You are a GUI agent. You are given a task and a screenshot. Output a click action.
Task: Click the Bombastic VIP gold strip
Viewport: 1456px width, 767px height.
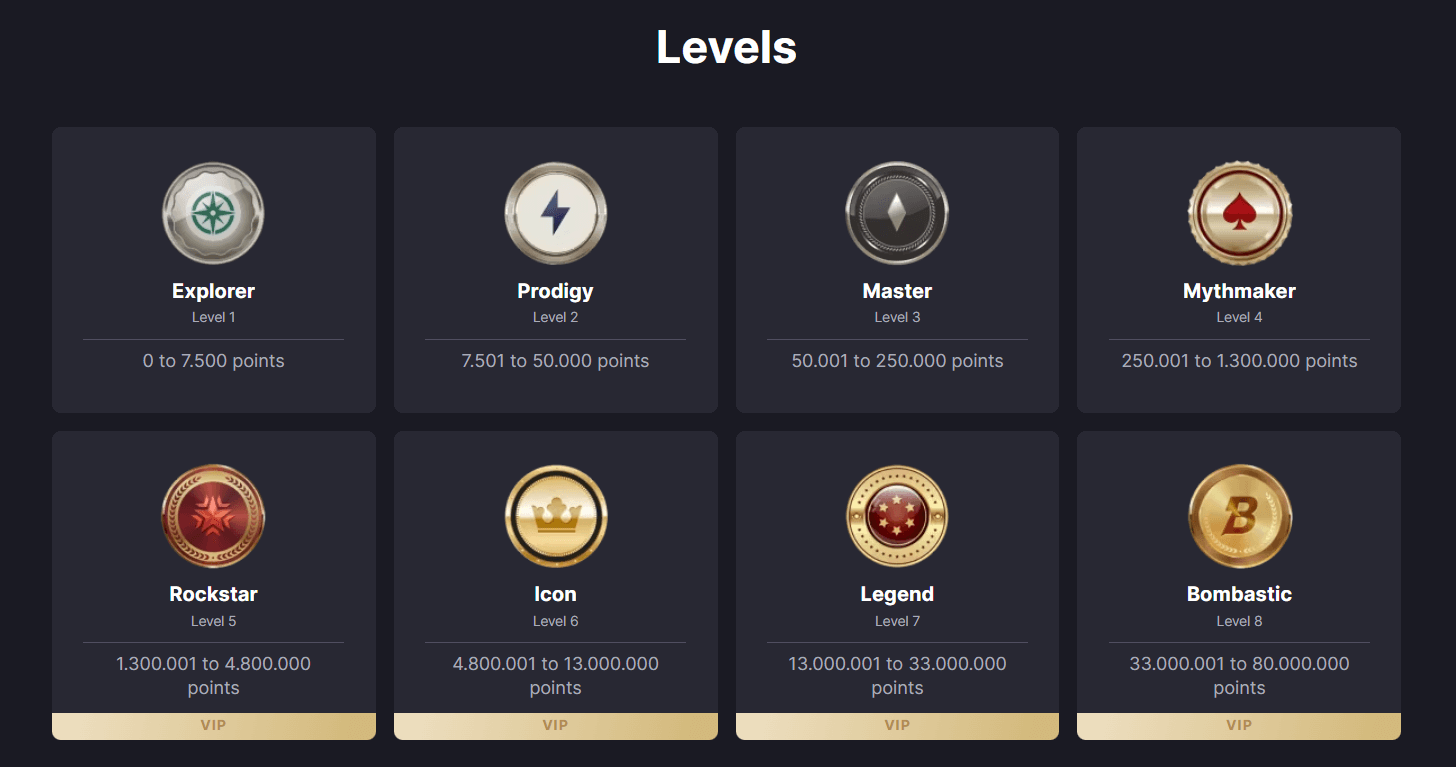(x=1239, y=726)
